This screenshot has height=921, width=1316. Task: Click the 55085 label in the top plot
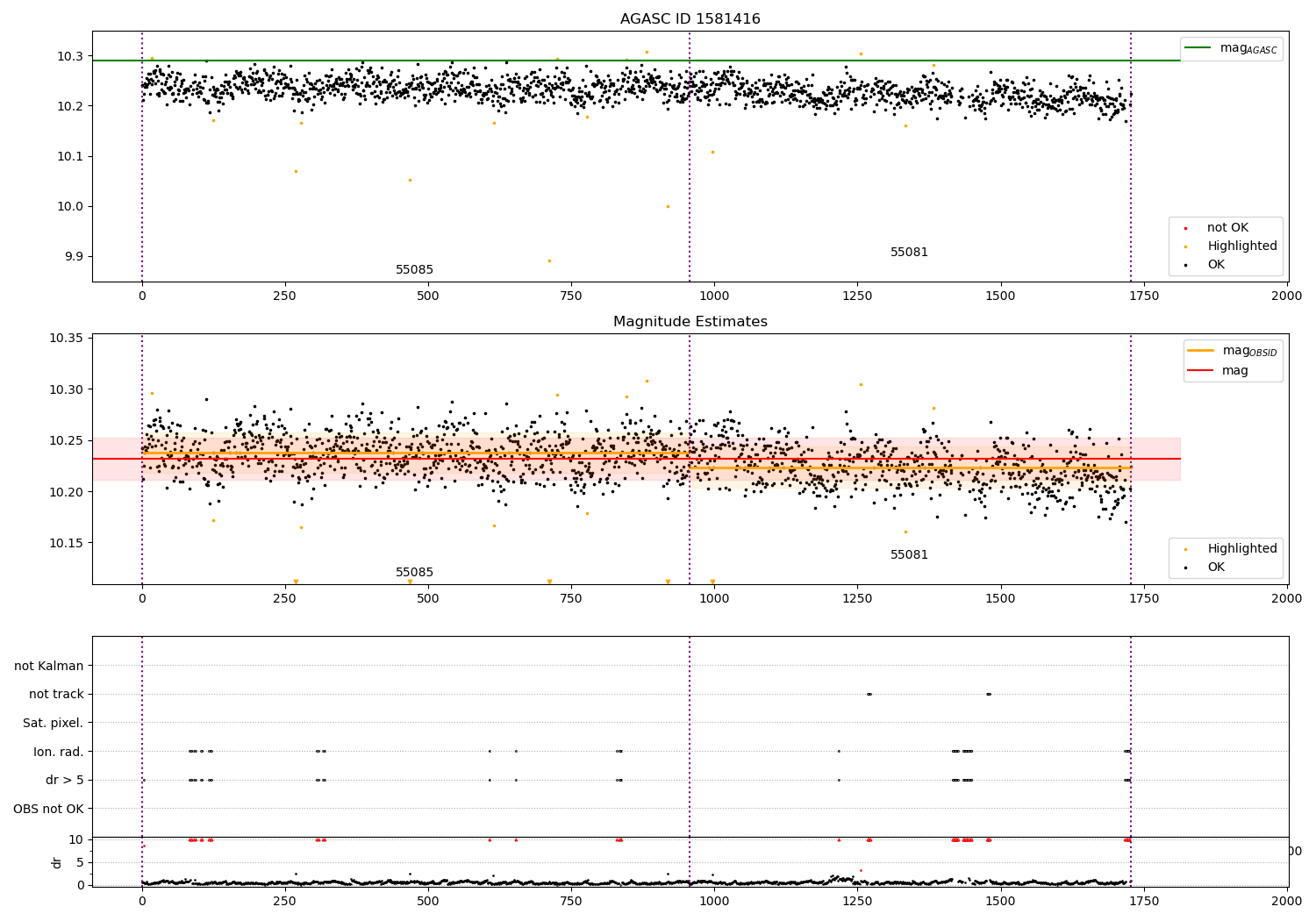[414, 270]
